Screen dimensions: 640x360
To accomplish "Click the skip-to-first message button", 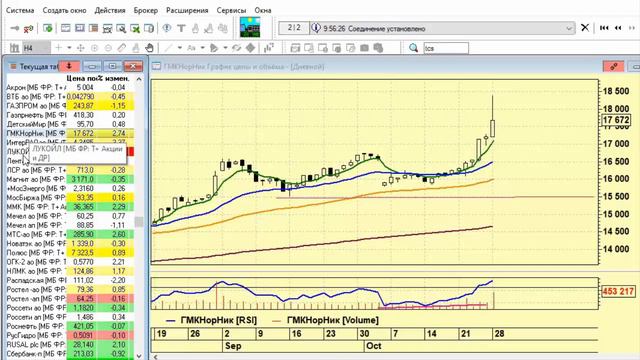I will coord(604,28).
